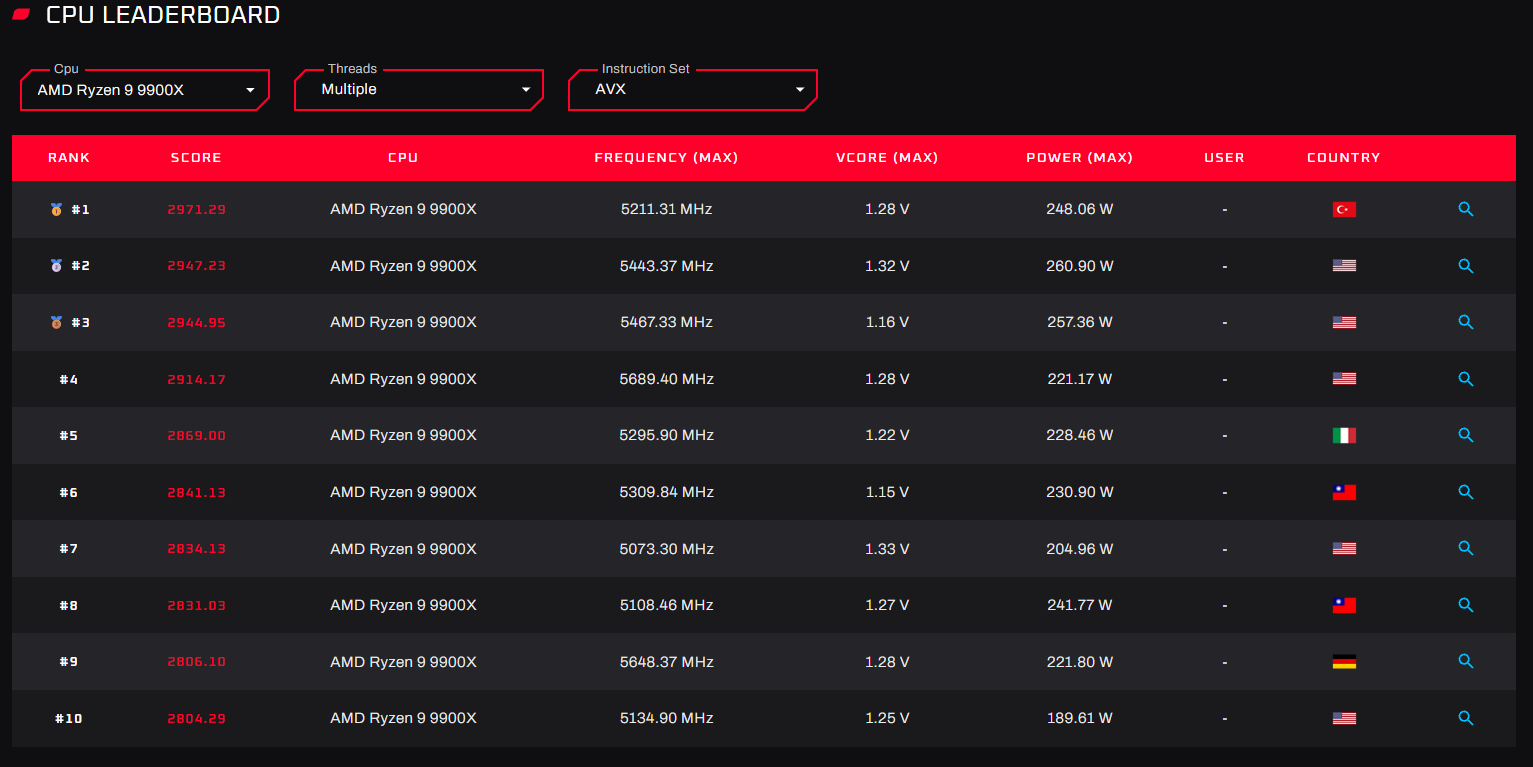Select the top score 2971.29
Viewport: 1533px width, 767px height.
coord(197,210)
